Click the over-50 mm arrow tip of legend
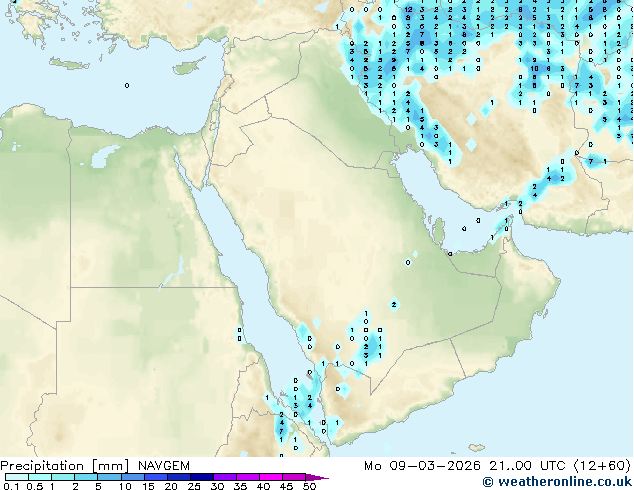The image size is (634, 490). (317, 477)
